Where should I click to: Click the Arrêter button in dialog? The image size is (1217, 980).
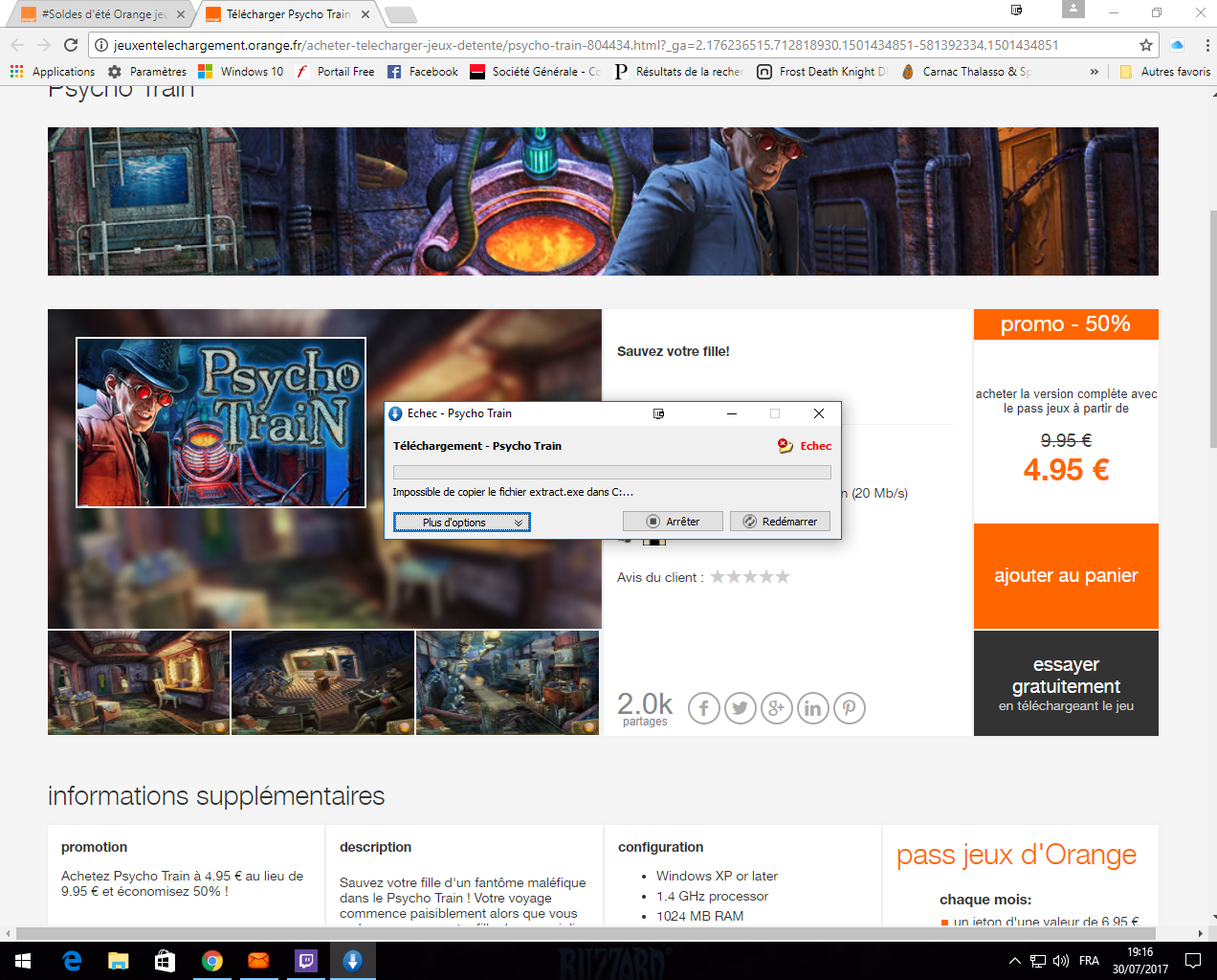[x=673, y=522]
